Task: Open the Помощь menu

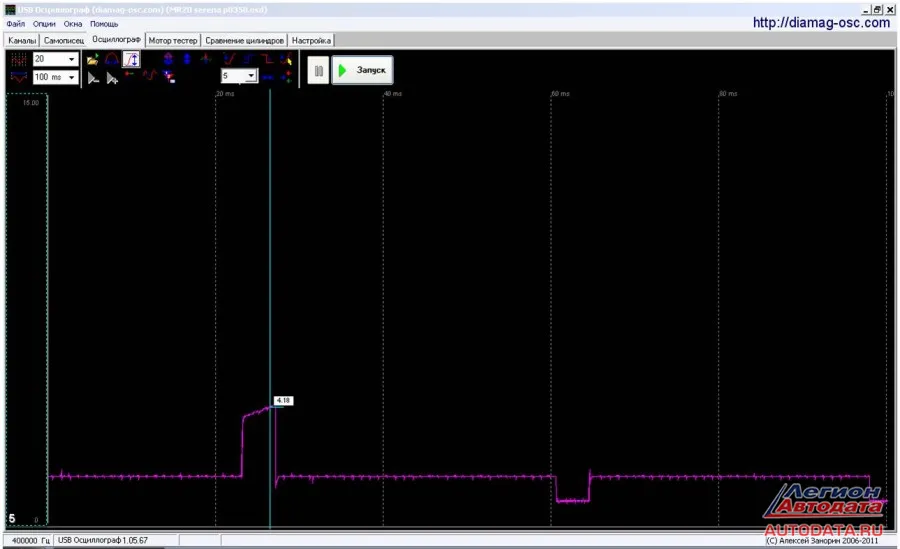Action: 104,24
